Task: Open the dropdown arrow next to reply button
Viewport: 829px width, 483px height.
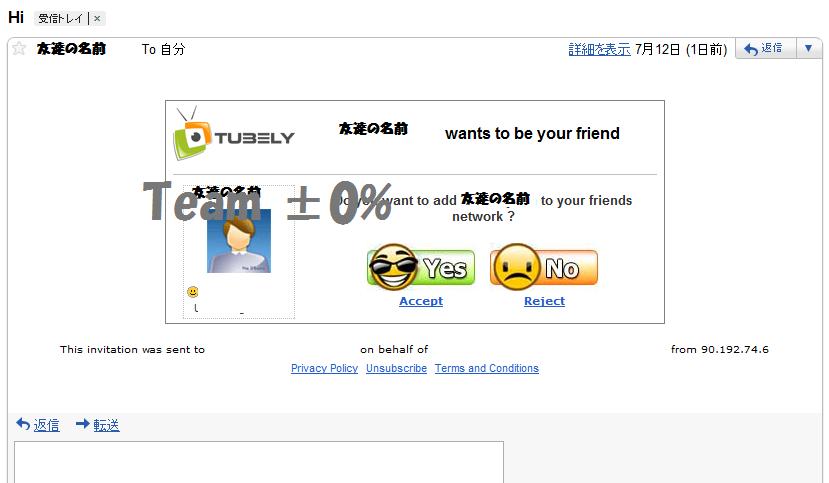Action: coord(808,49)
